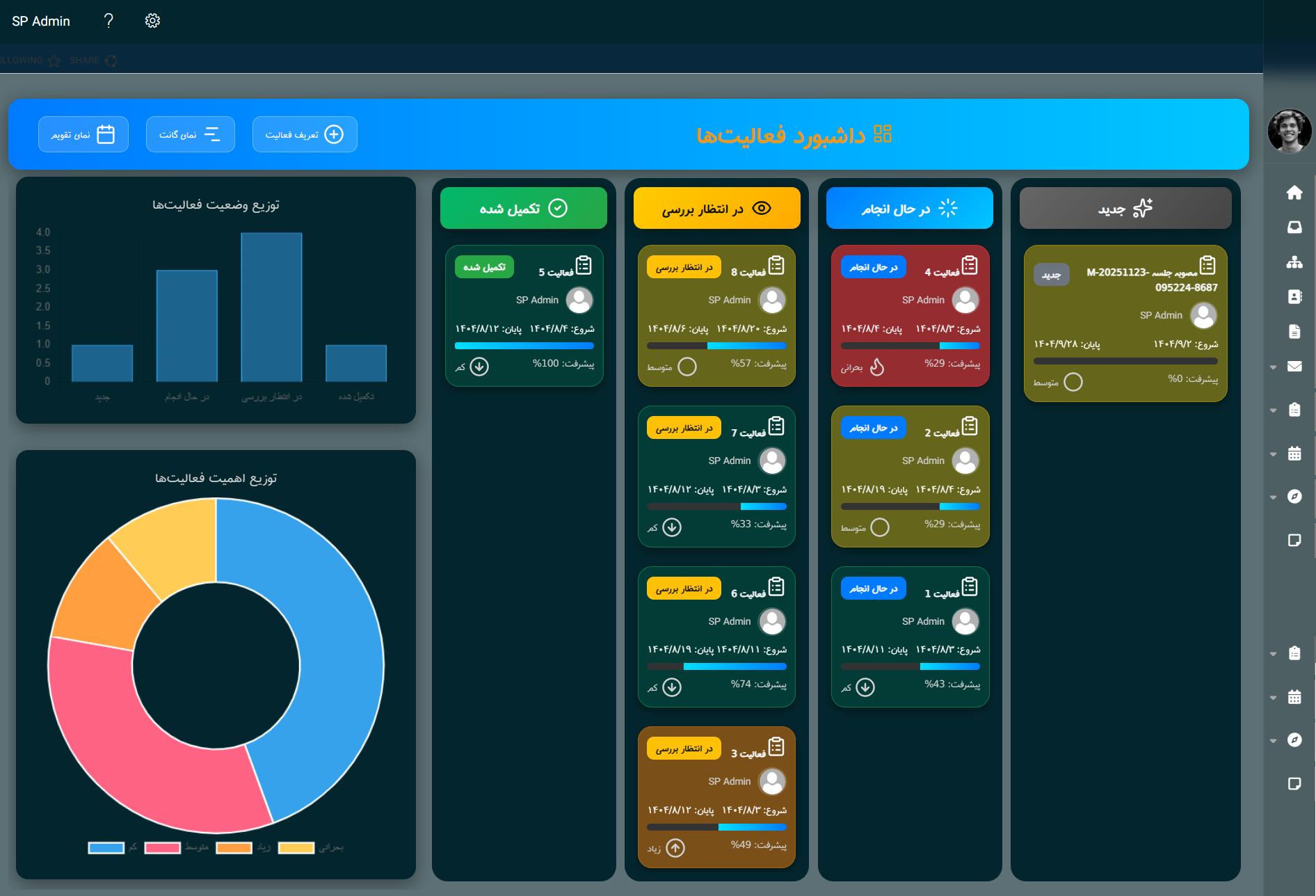Go to Home in the sidebar
Viewport: 1316px width, 896px height.
pos(1294,193)
